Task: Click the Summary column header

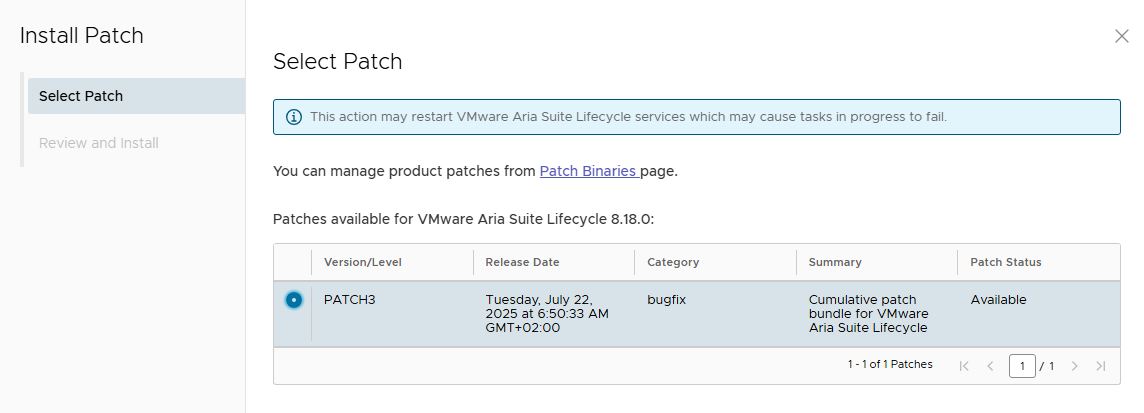Action: click(x=835, y=262)
